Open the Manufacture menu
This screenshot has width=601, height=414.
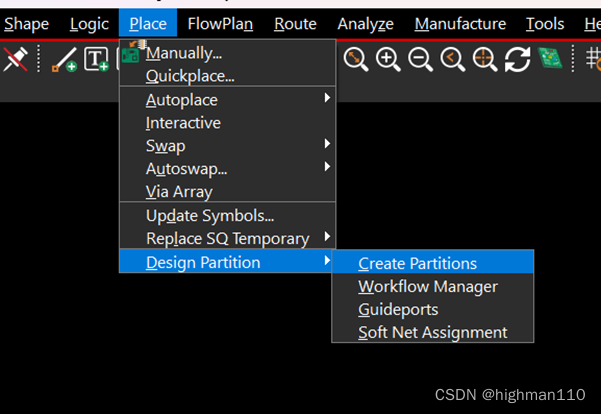pyautogui.click(x=460, y=24)
